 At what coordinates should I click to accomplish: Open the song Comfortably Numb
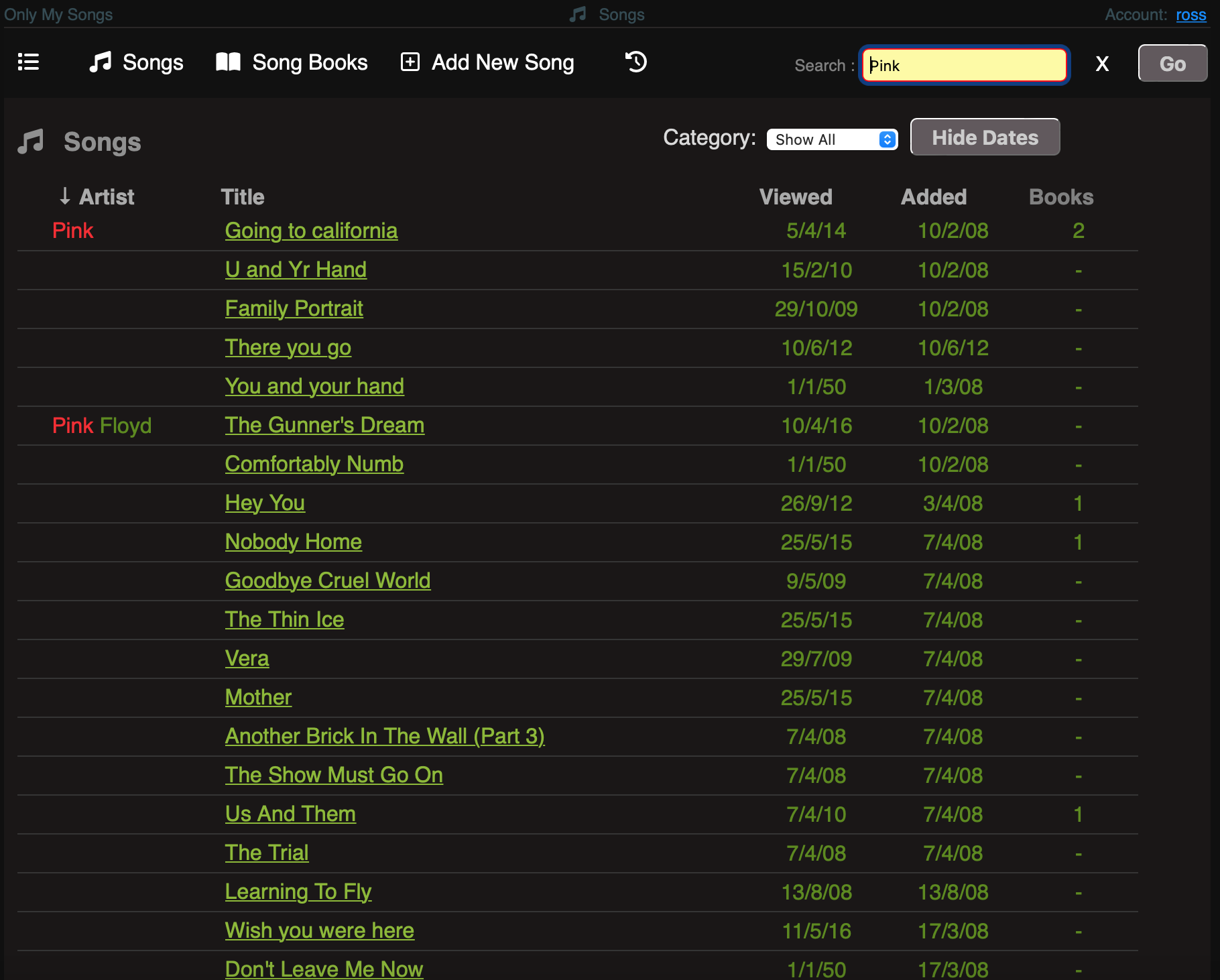tap(314, 464)
